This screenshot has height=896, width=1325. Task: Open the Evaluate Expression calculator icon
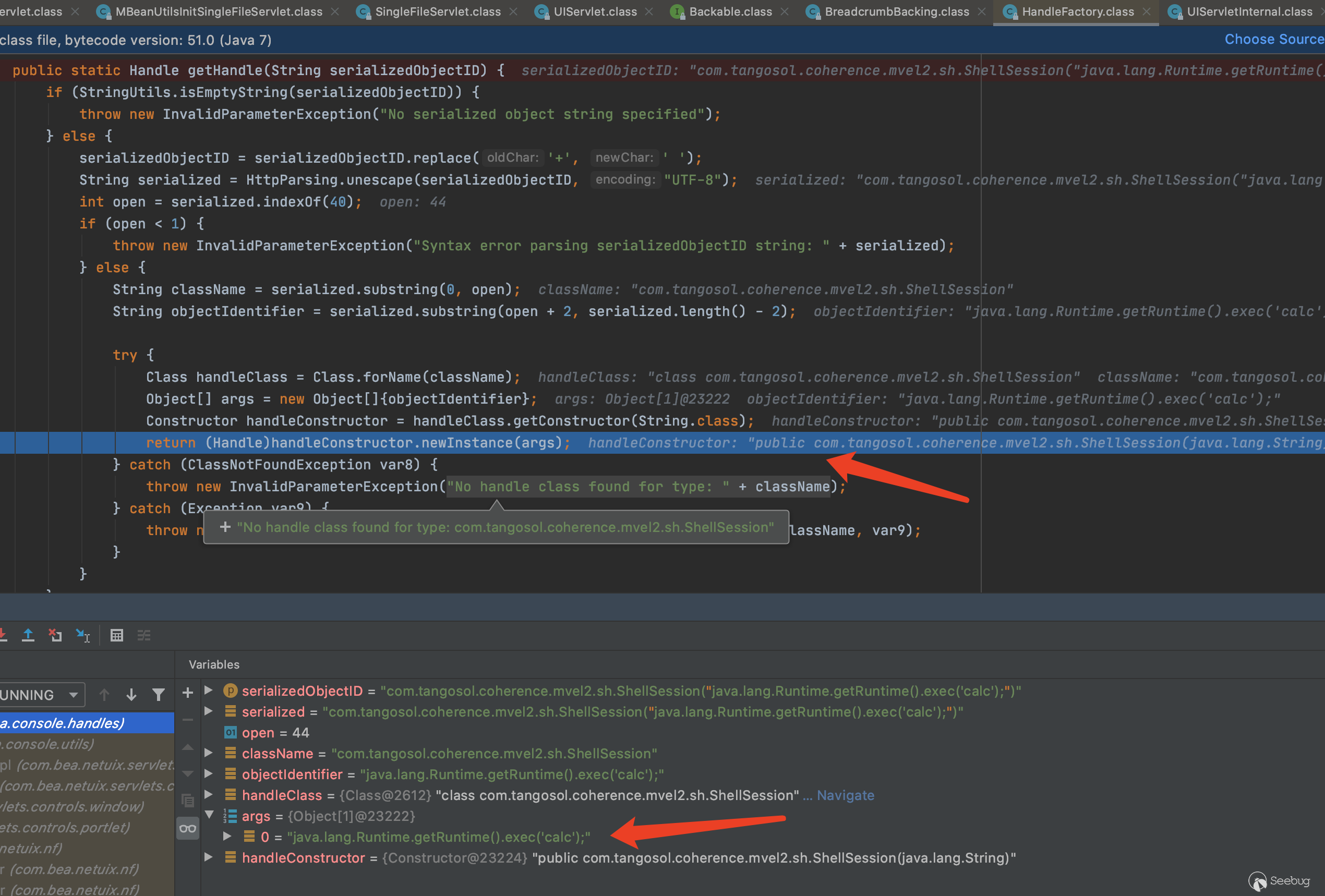(116, 635)
